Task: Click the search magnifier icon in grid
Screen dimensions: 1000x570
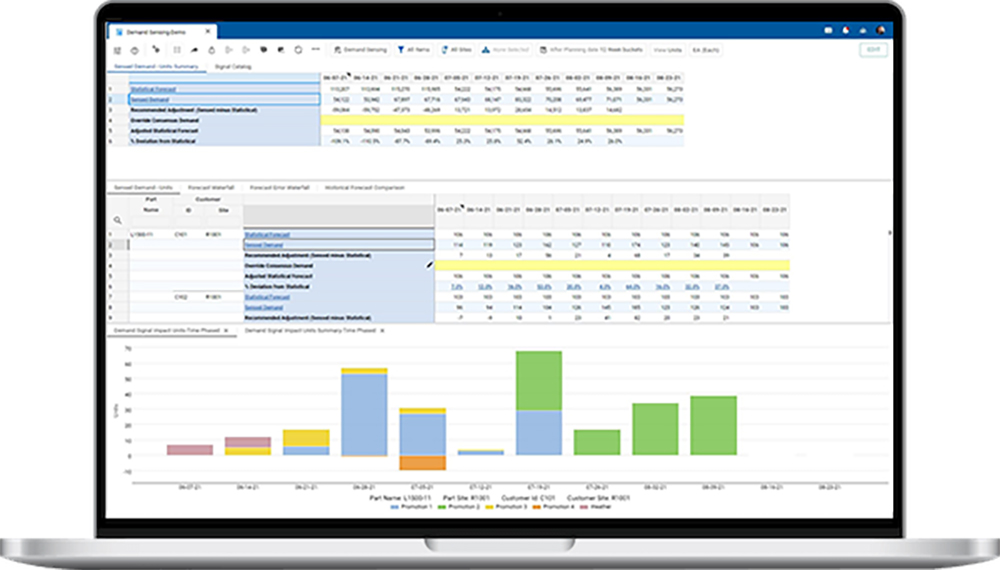Action: [117, 220]
